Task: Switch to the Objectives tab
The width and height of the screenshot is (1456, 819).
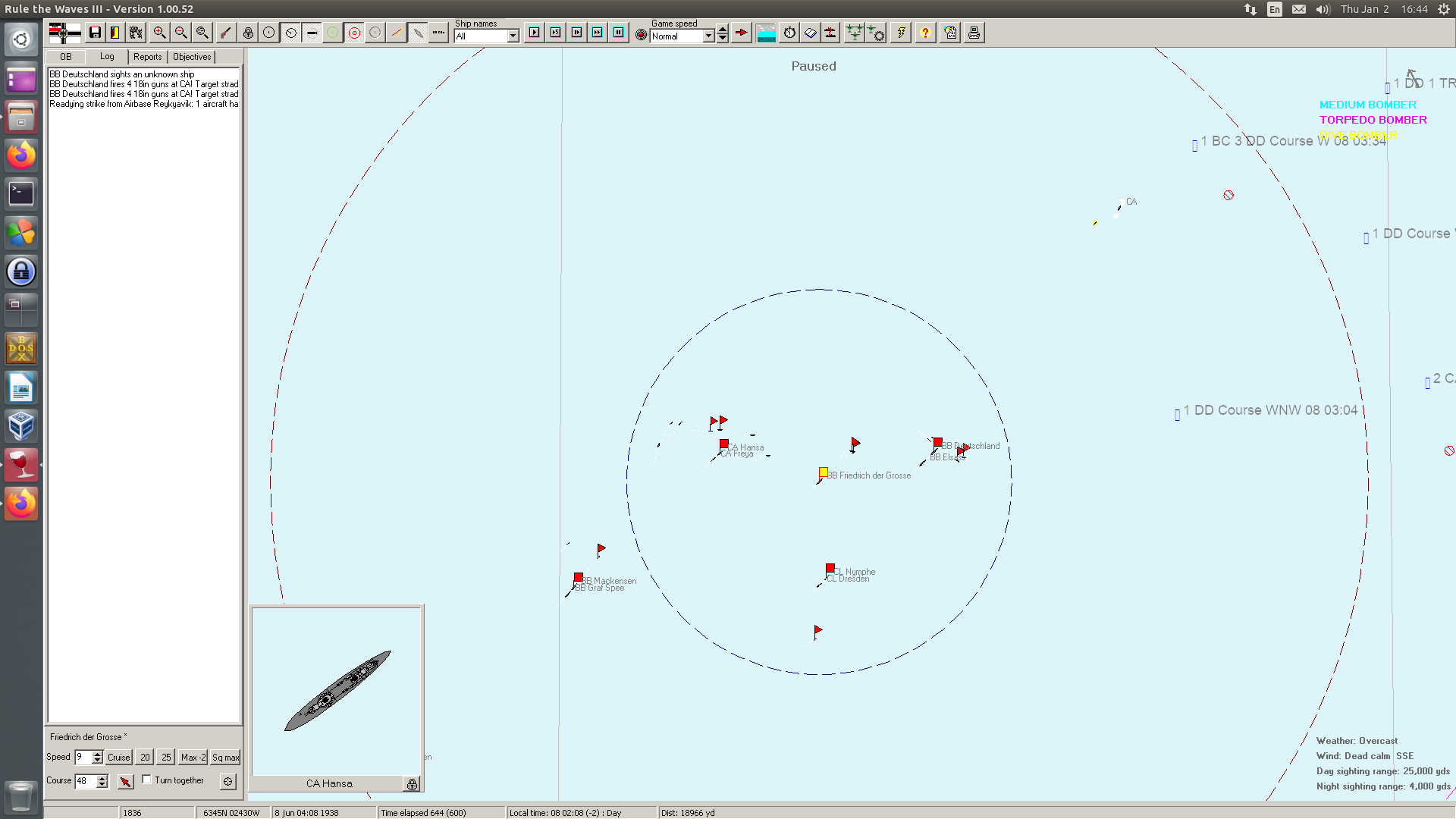Action: click(x=192, y=57)
